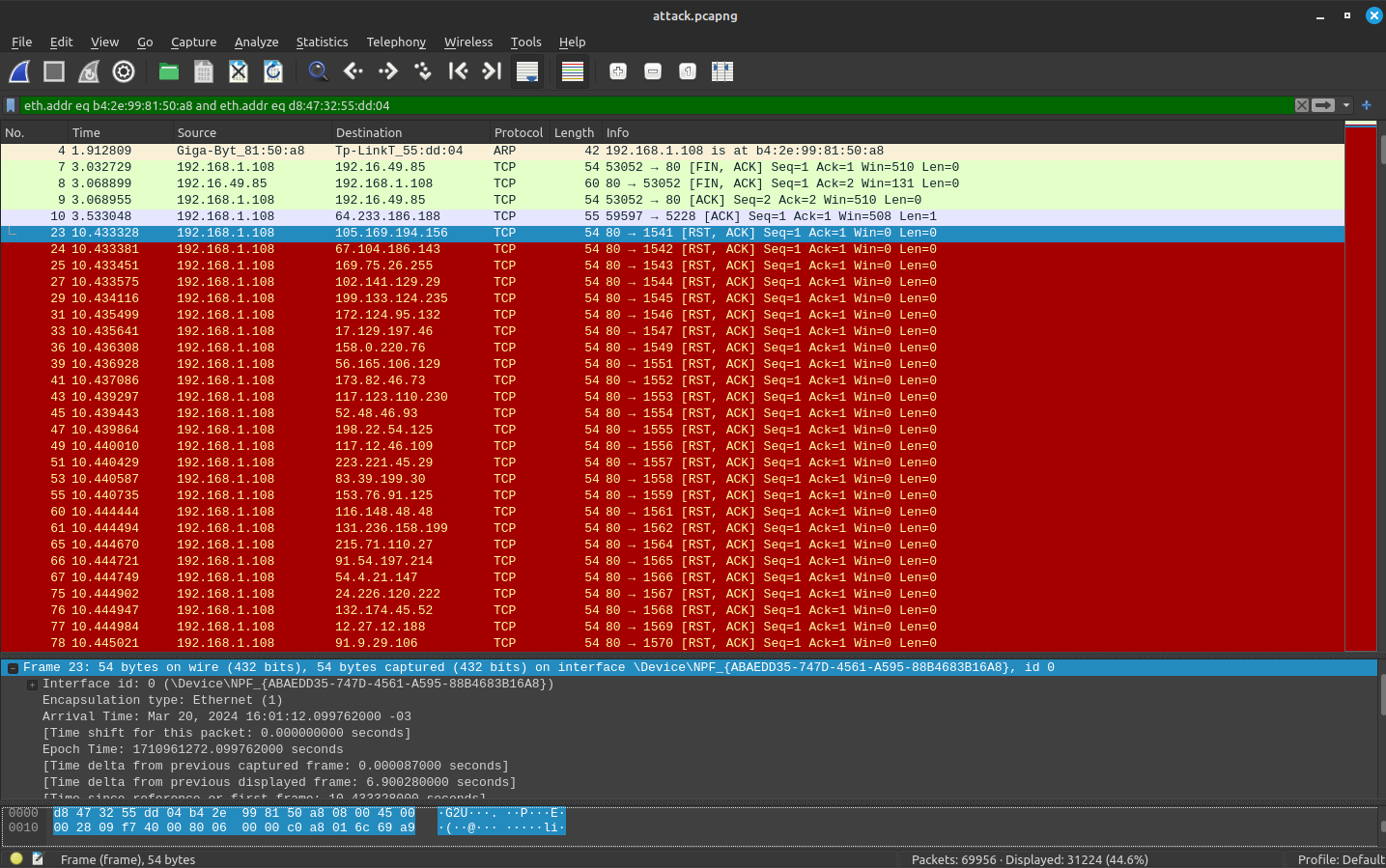This screenshot has height=868, width=1386.
Task: Clear the display filter
Action: [x=1302, y=105]
